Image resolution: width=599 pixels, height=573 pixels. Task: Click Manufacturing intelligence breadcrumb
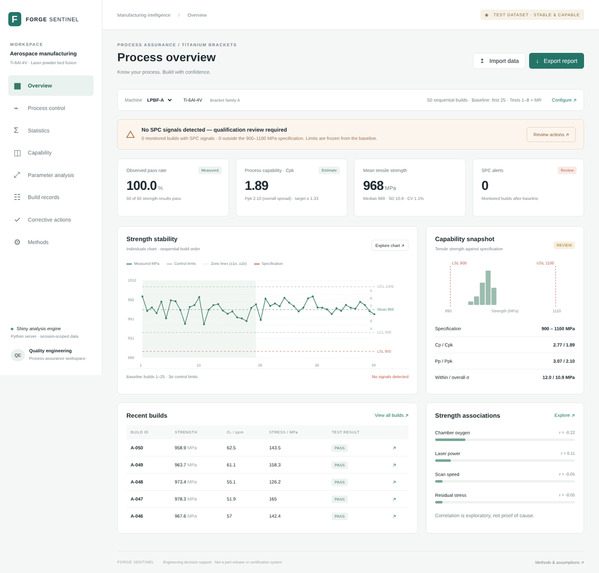(x=144, y=15)
